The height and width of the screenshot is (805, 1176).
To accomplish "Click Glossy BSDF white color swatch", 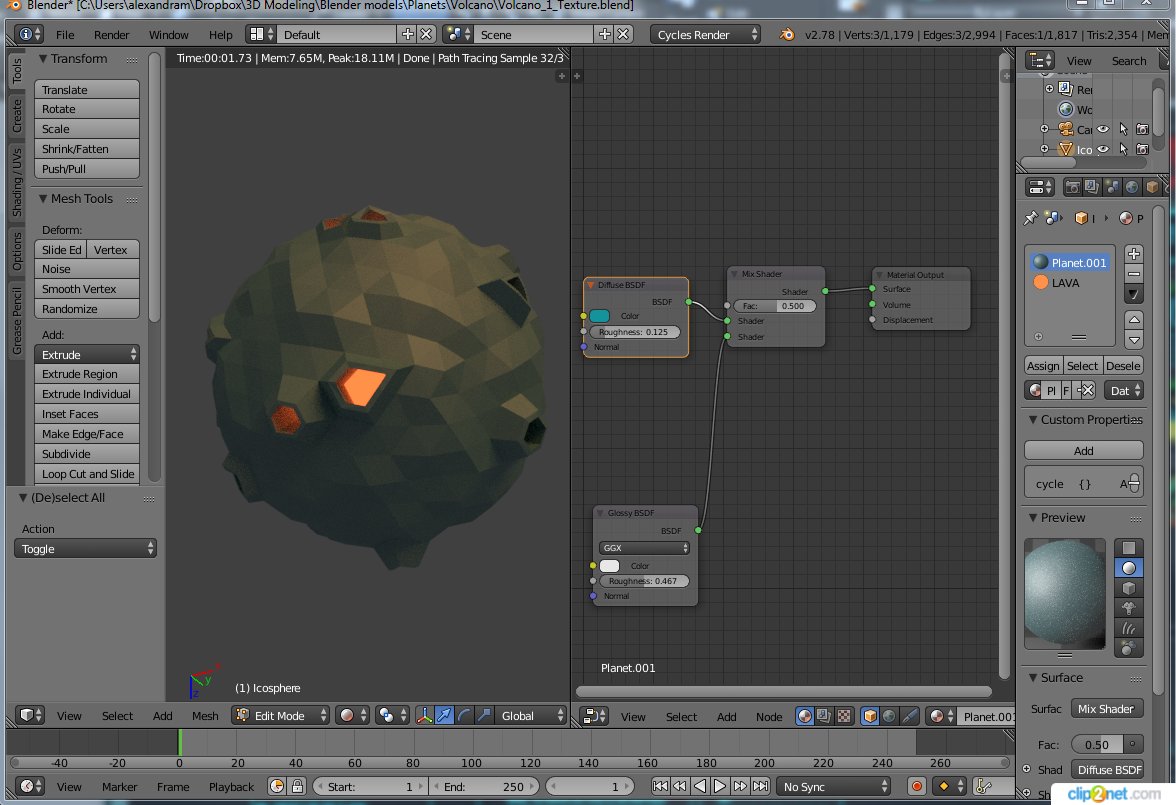I will point(609,566).
